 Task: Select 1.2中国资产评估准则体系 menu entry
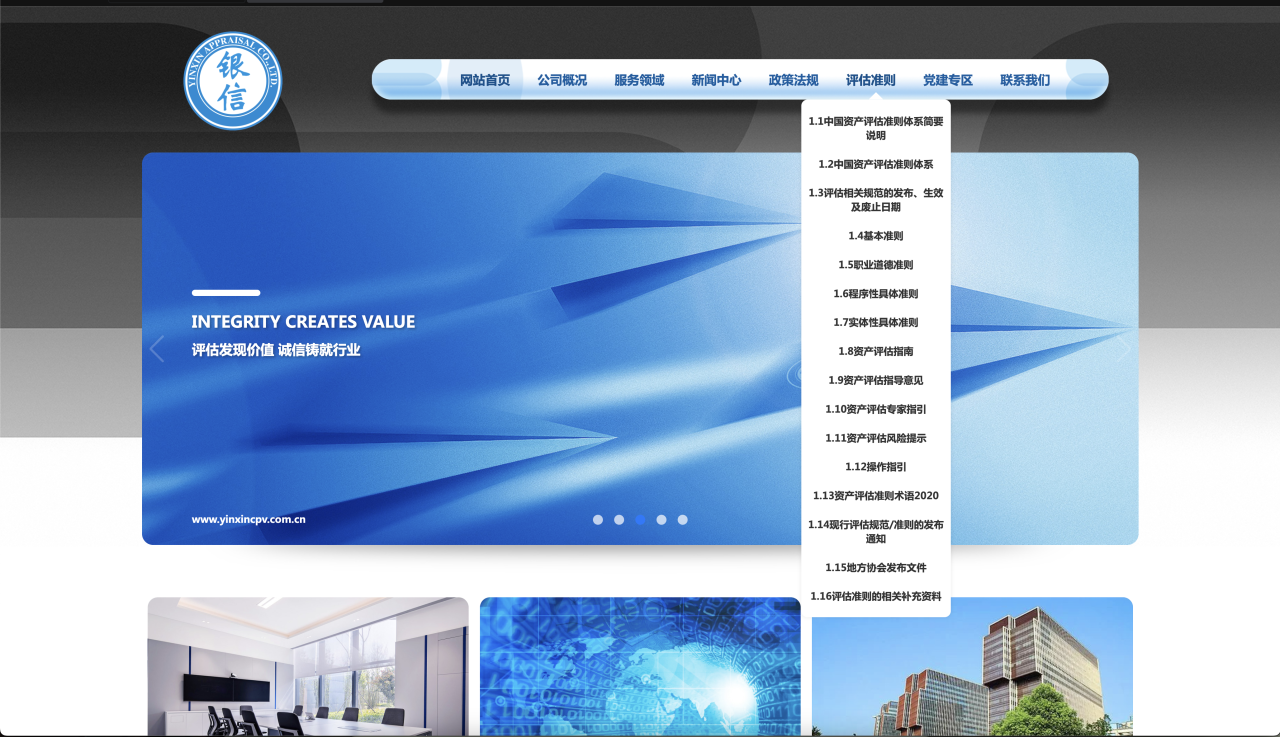[876, 164]
